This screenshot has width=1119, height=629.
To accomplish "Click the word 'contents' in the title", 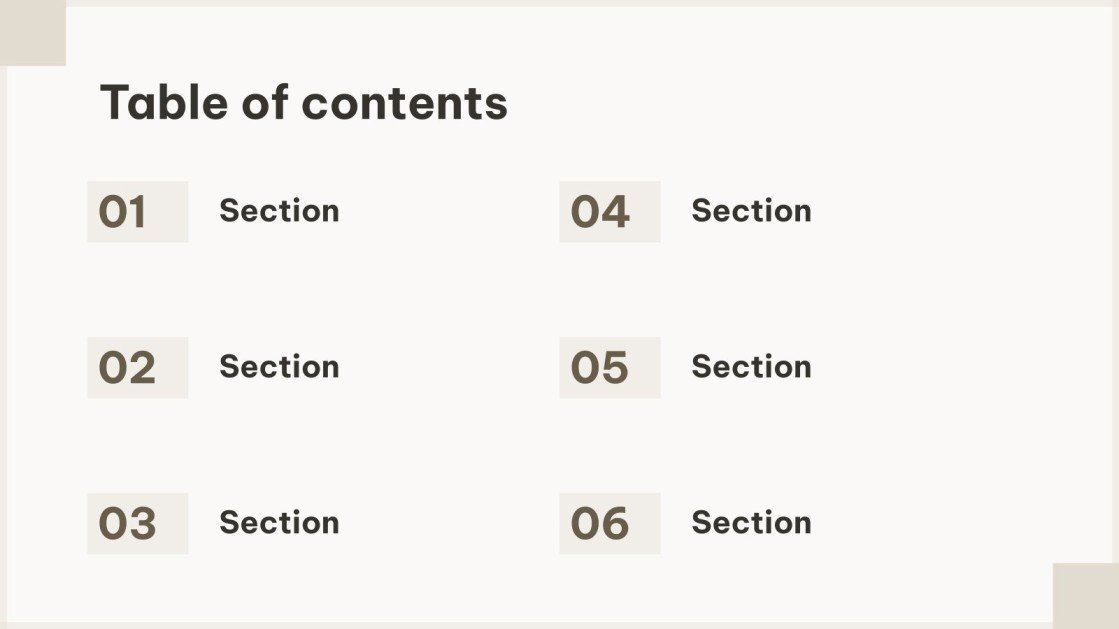I will click(x=405, y=104).
